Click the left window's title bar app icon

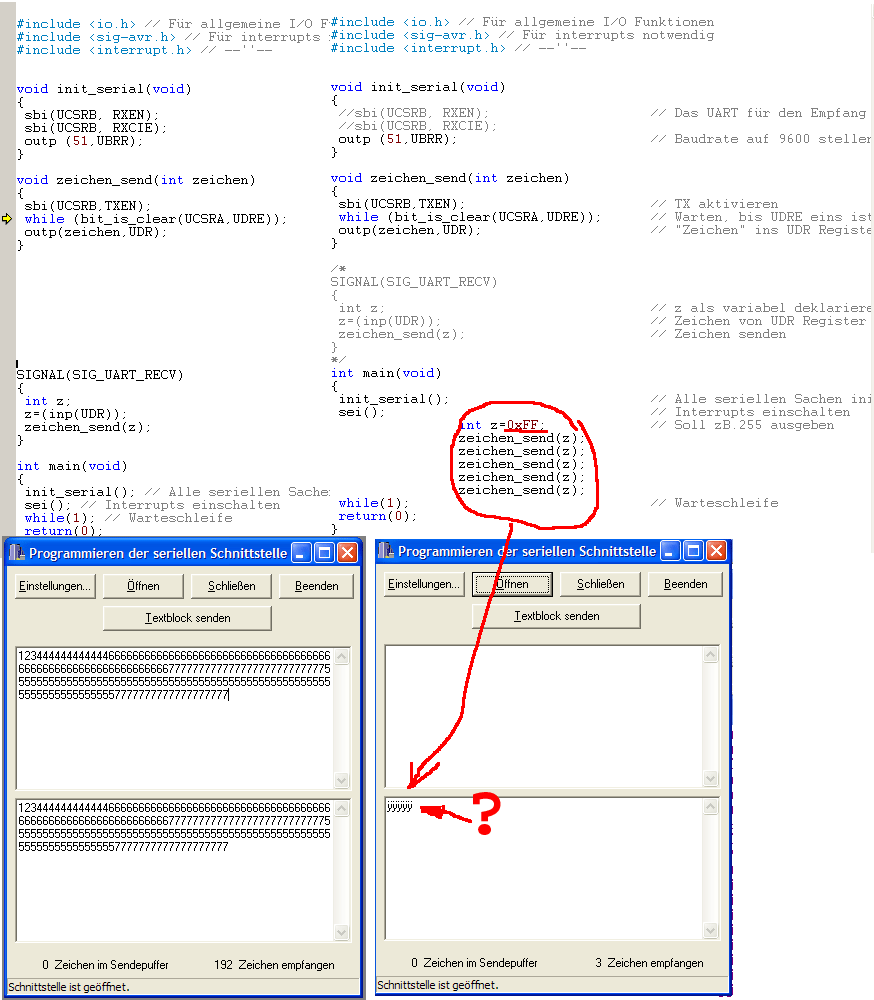click(x=17, y=552)
